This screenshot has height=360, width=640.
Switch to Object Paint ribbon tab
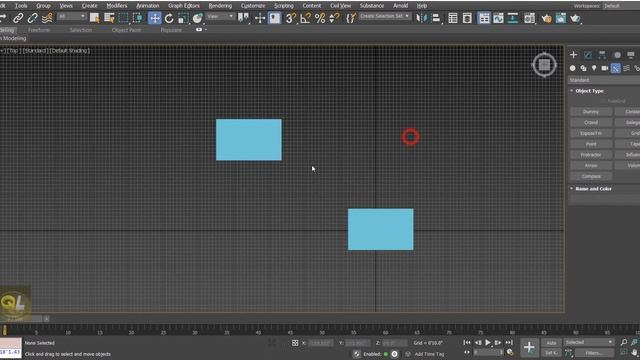click(126, 30)
